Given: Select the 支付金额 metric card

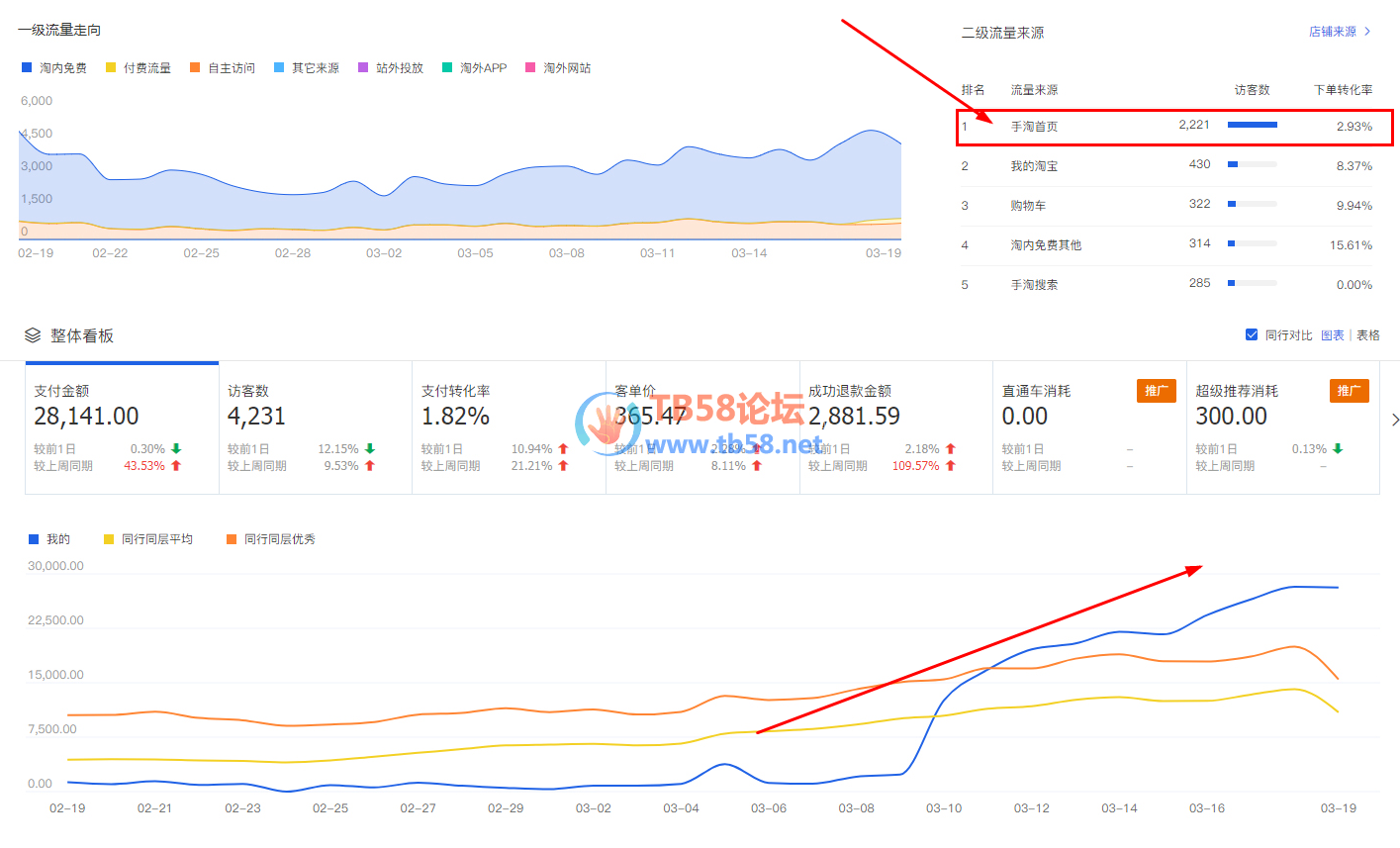Looking at the screenshot, I should click(122, 427).
